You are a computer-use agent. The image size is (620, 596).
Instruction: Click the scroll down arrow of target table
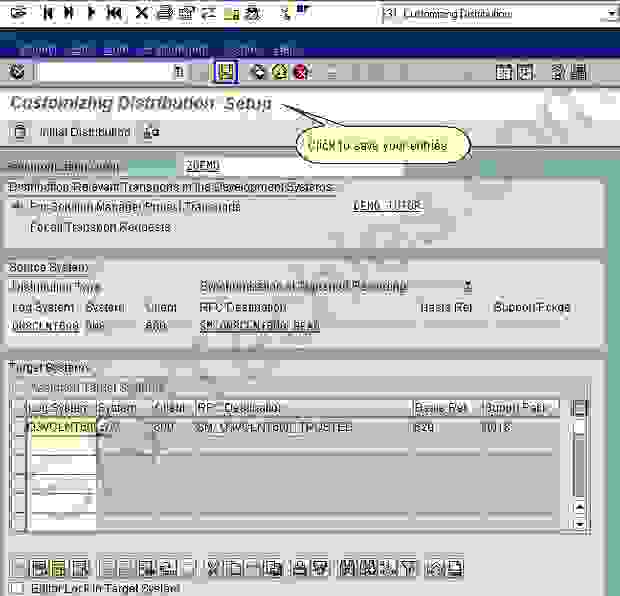tap(580, 524)
